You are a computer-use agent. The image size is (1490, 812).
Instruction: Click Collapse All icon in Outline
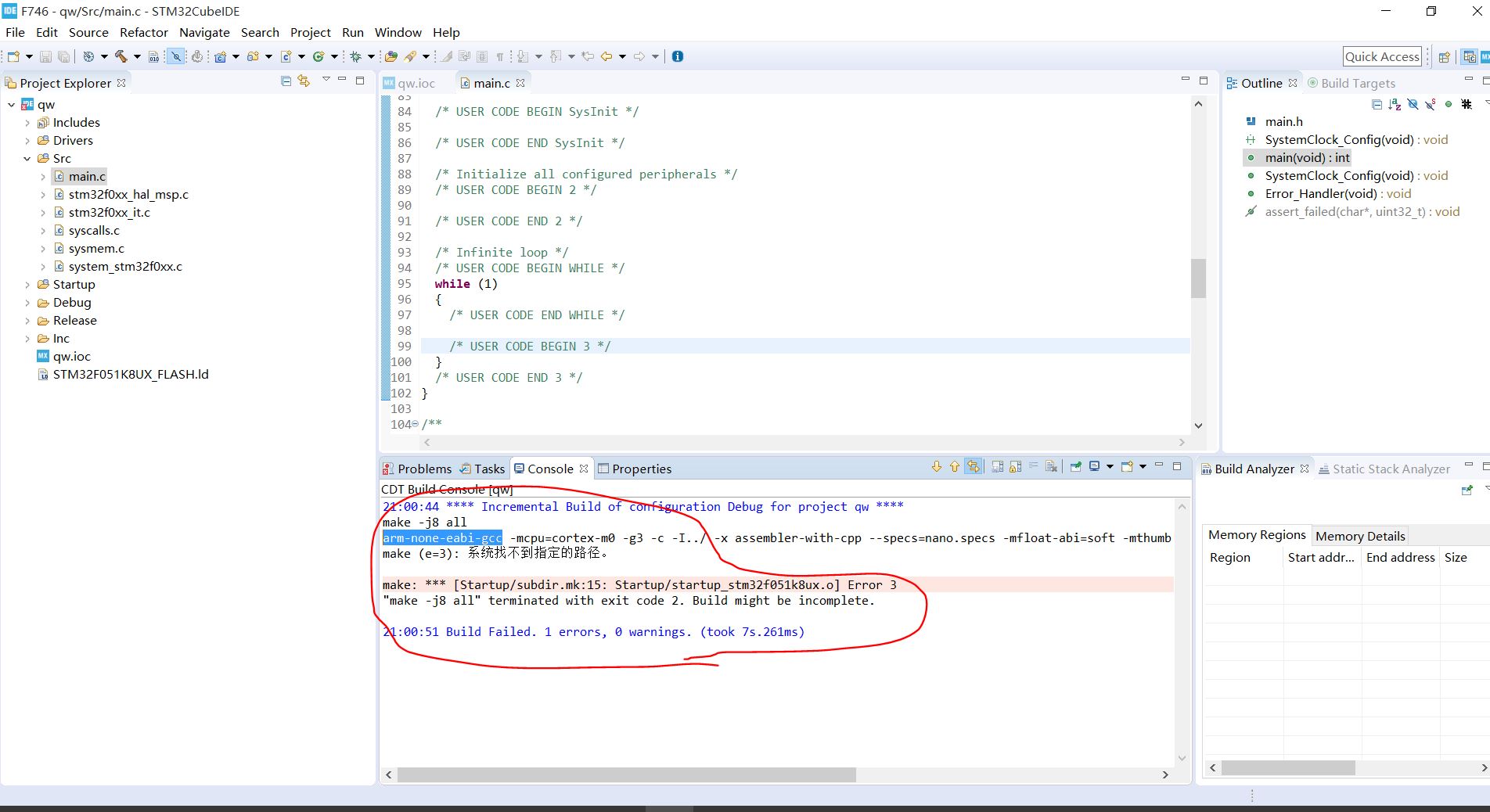(1377, 104)
